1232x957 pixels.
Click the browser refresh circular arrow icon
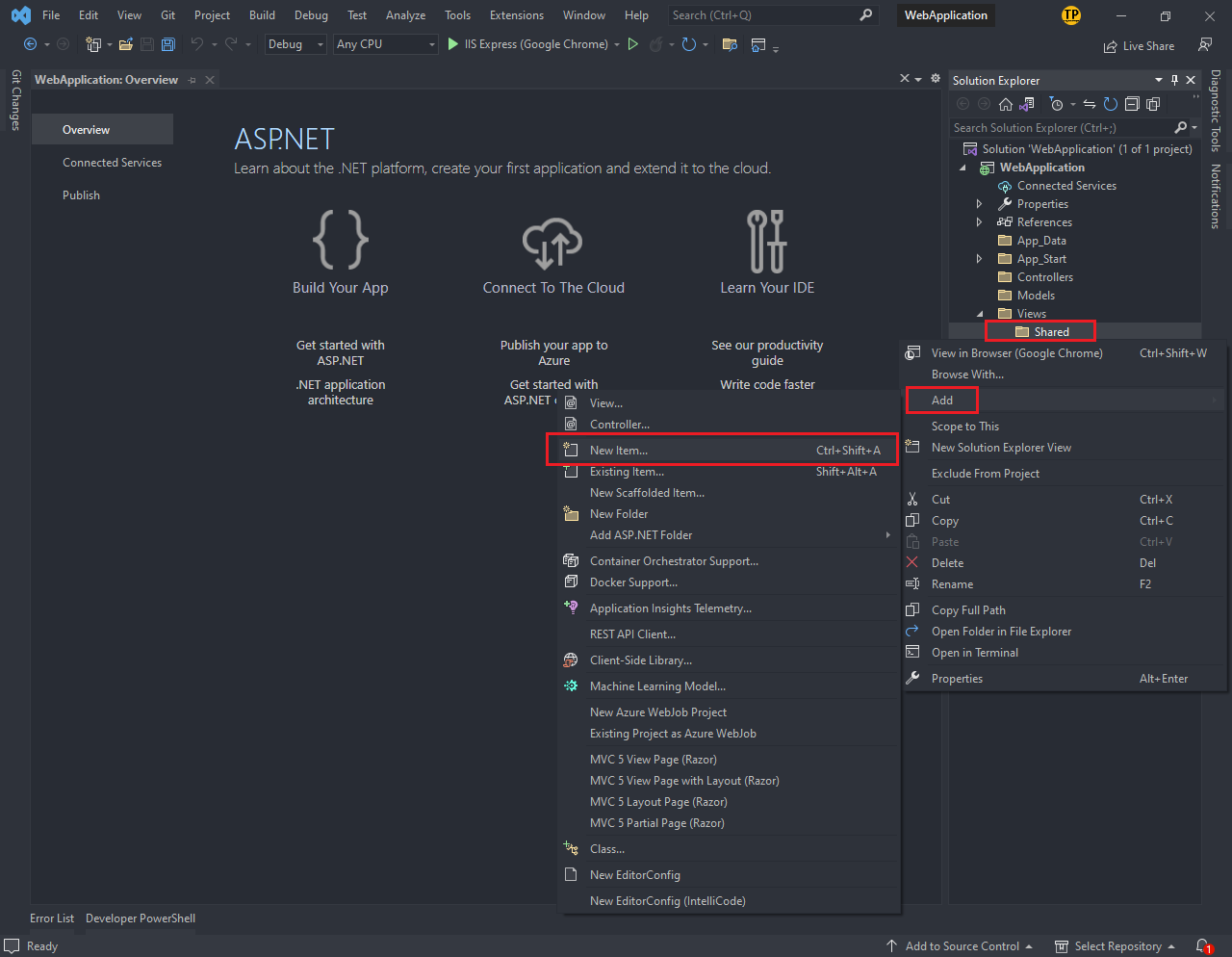(x=688, y=44)
